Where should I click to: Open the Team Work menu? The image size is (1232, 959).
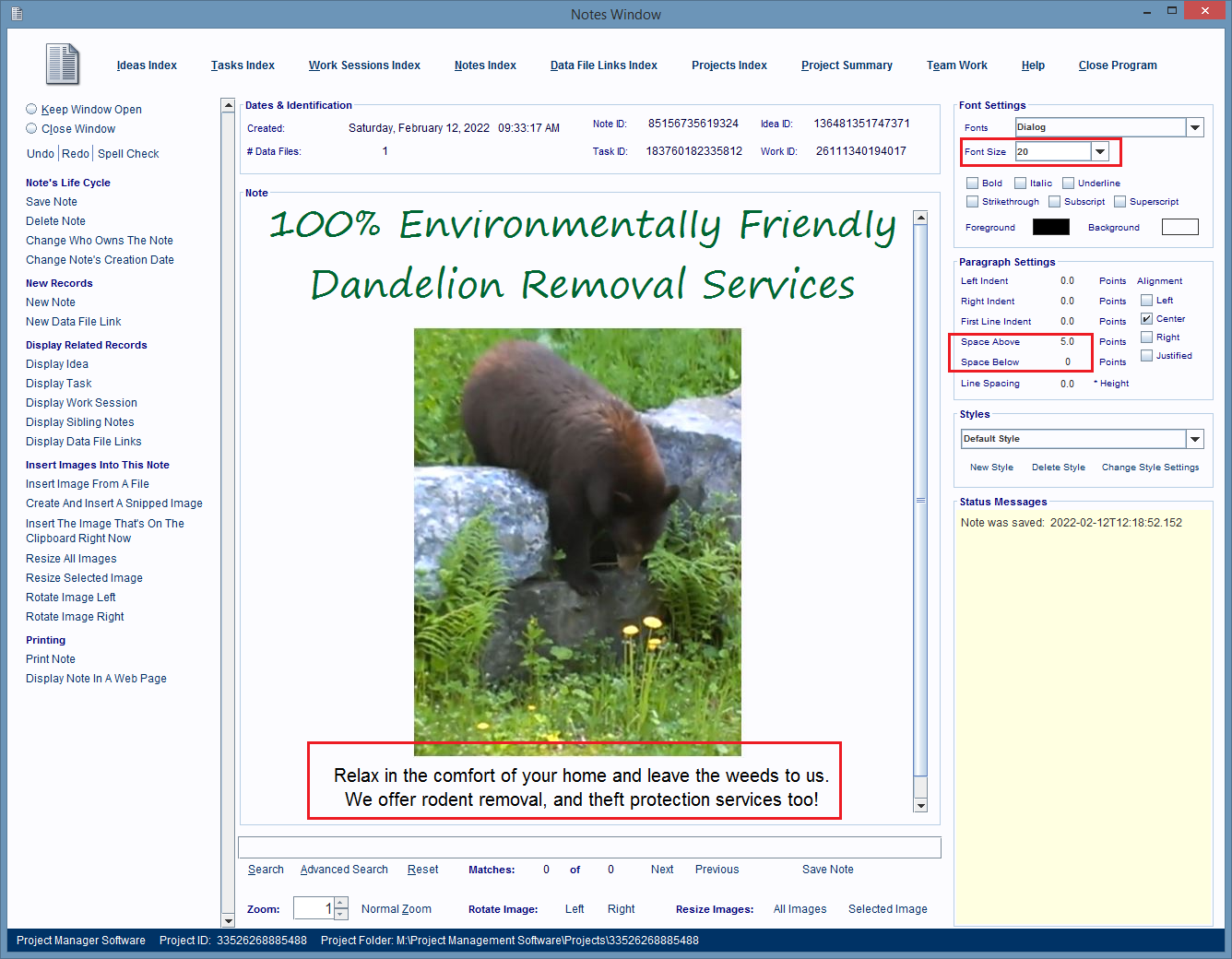pyautogui.click(x=957, y=65)
